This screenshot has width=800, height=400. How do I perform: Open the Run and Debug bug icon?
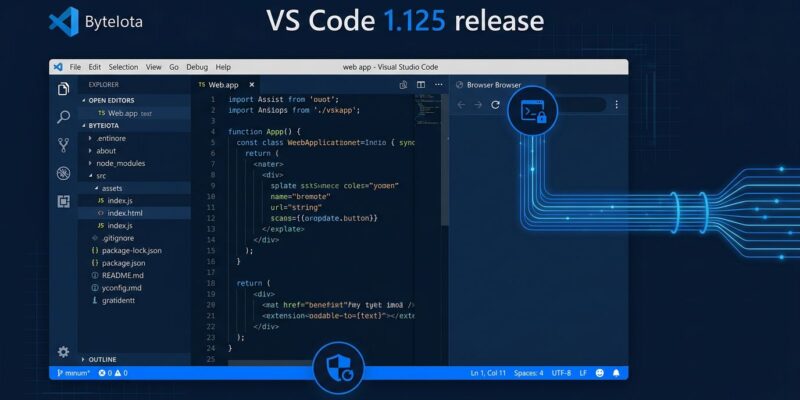pos(63,173)
